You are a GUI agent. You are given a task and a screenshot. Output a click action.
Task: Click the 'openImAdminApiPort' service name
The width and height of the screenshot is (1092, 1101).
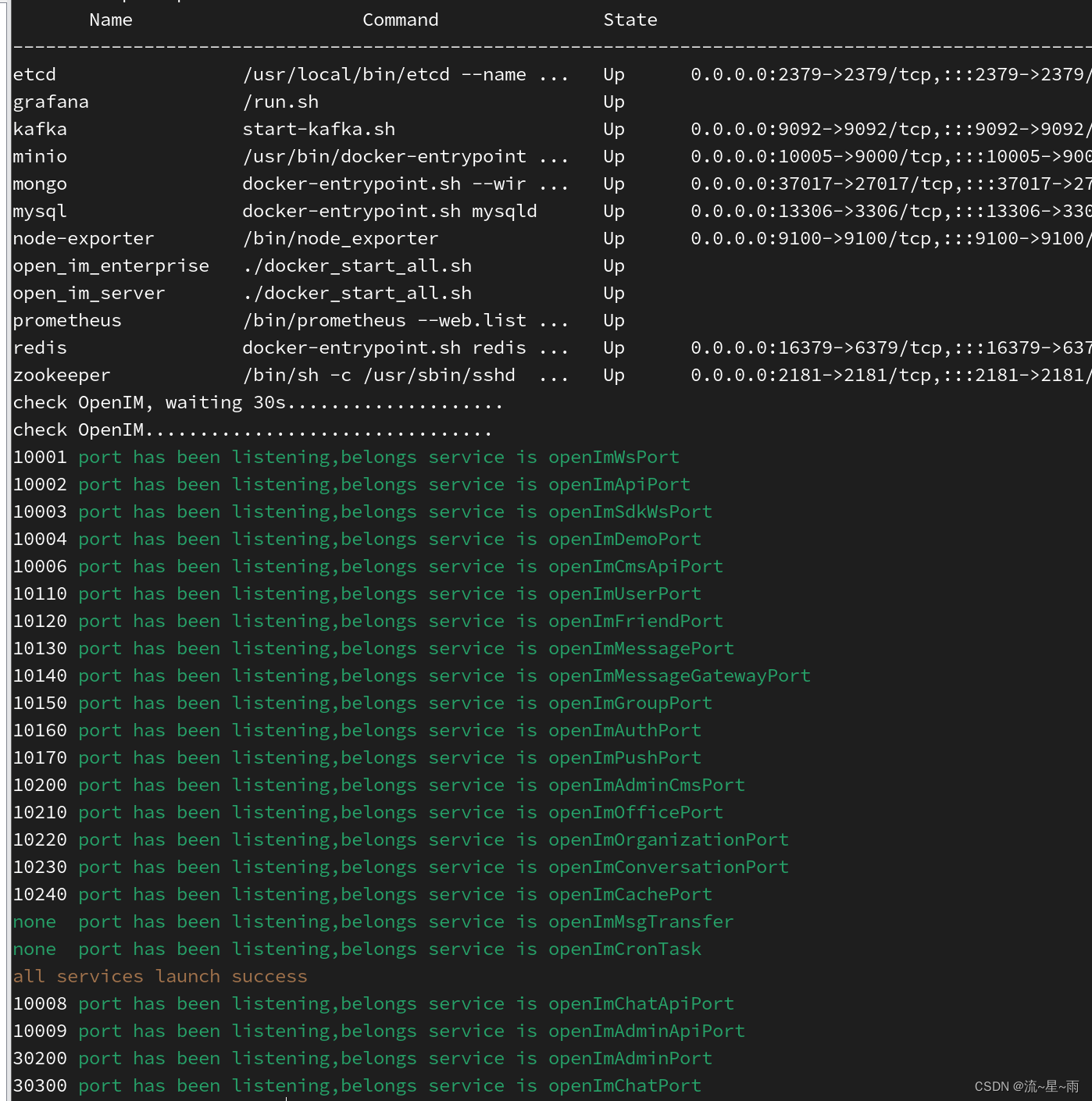pyautogui.click(x=647, y=1032)
